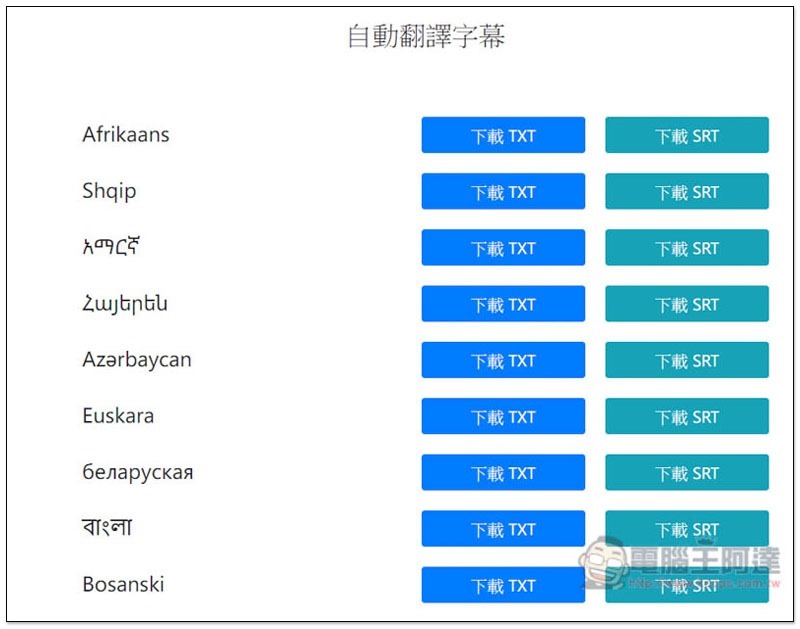Download Afrikaans subtitles as TXT
The image size is (800, 629).
click(503, 135)
